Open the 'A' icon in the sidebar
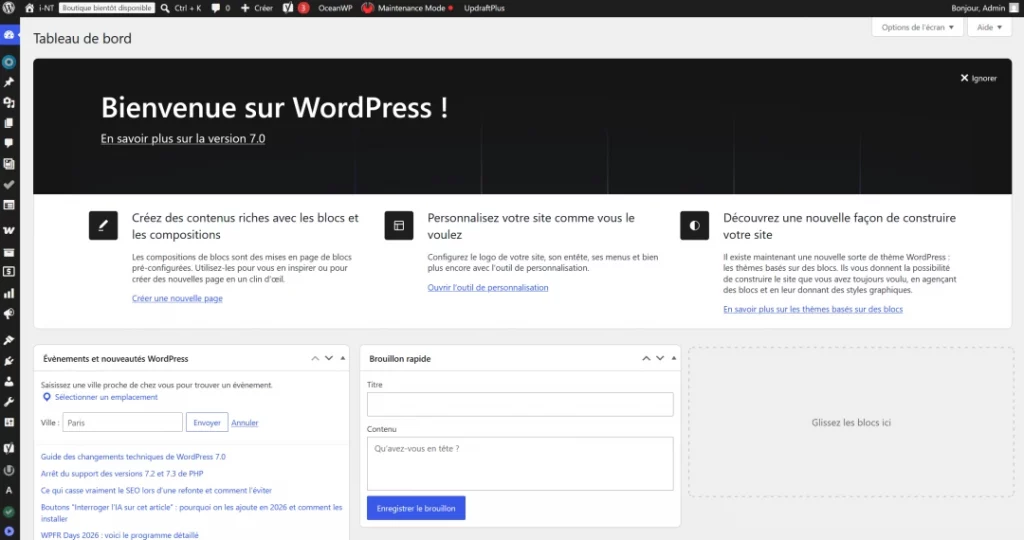This screenshot has height=540, width=1024. (9, 490)
